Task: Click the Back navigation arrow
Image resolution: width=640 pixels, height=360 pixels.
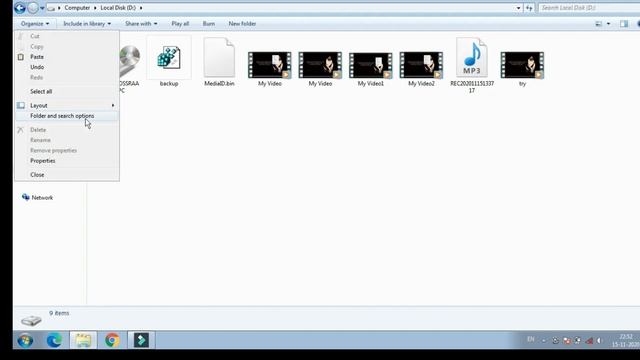Action: coord(20,8)
